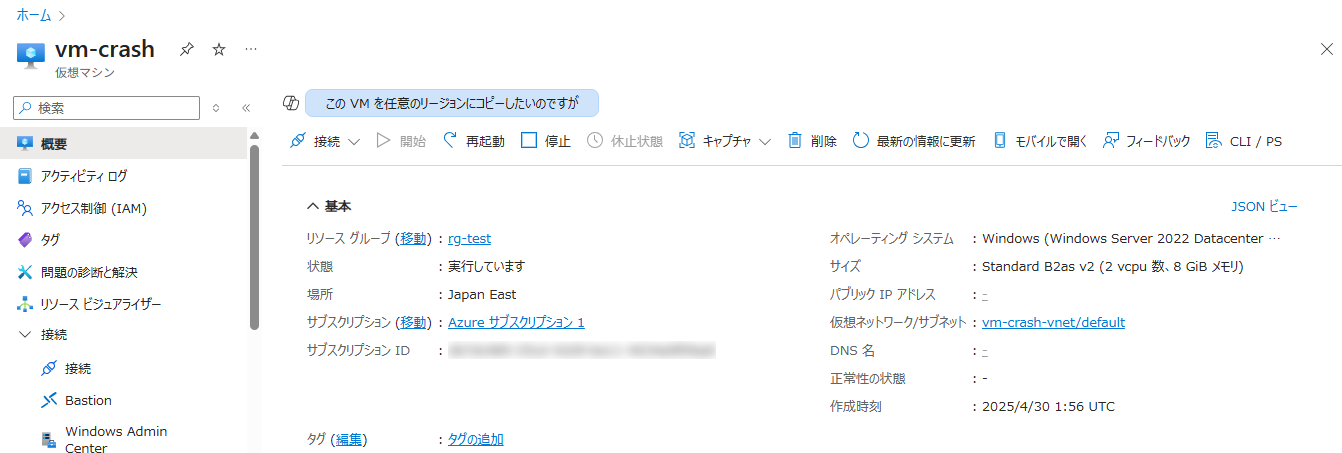The width and height of the screenshot is (1342, 453).
Task: Open the rg-test resource group link
Action: [x=469, y=238]
